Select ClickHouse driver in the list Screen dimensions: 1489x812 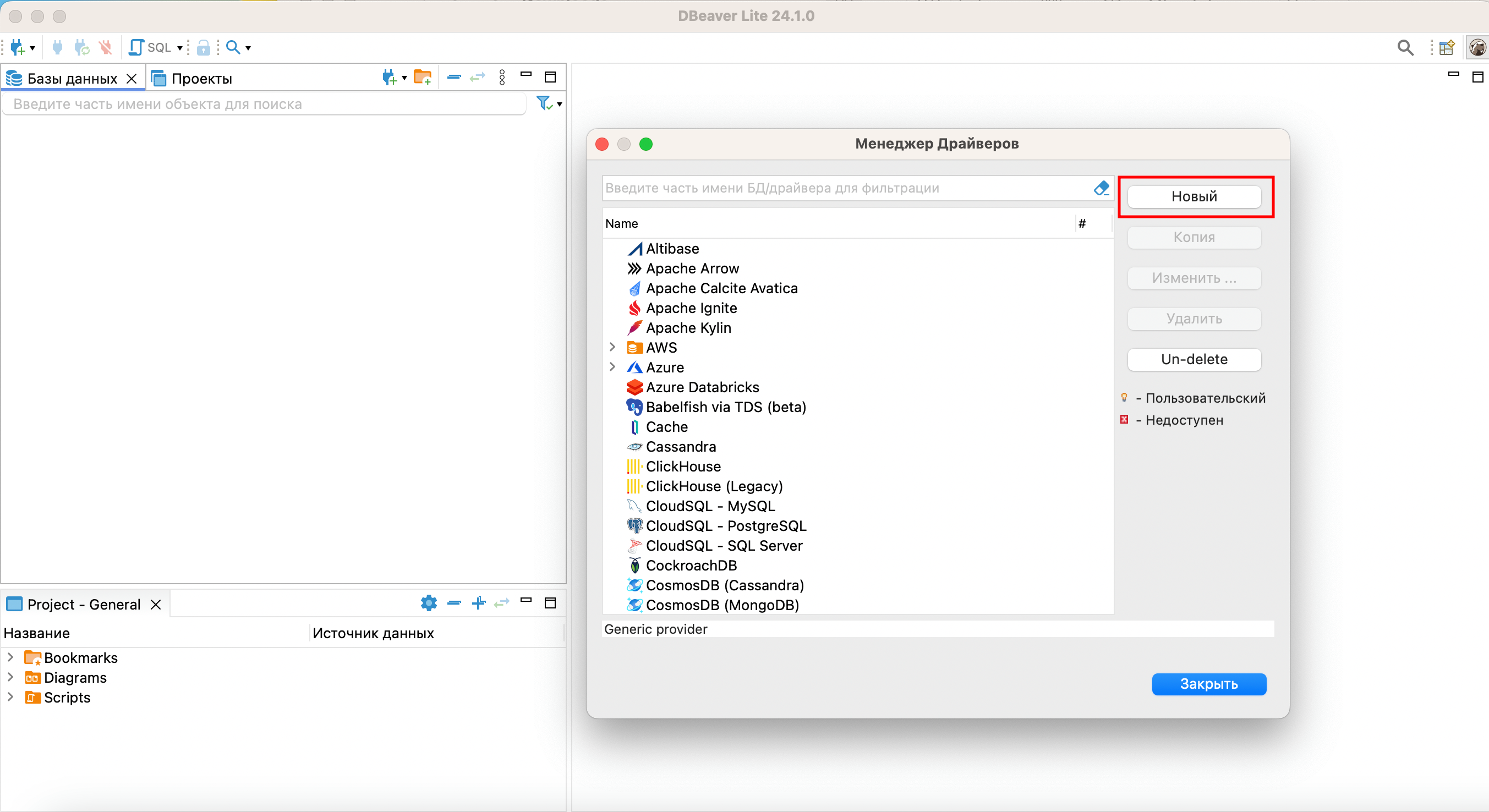tap(683, 467)
